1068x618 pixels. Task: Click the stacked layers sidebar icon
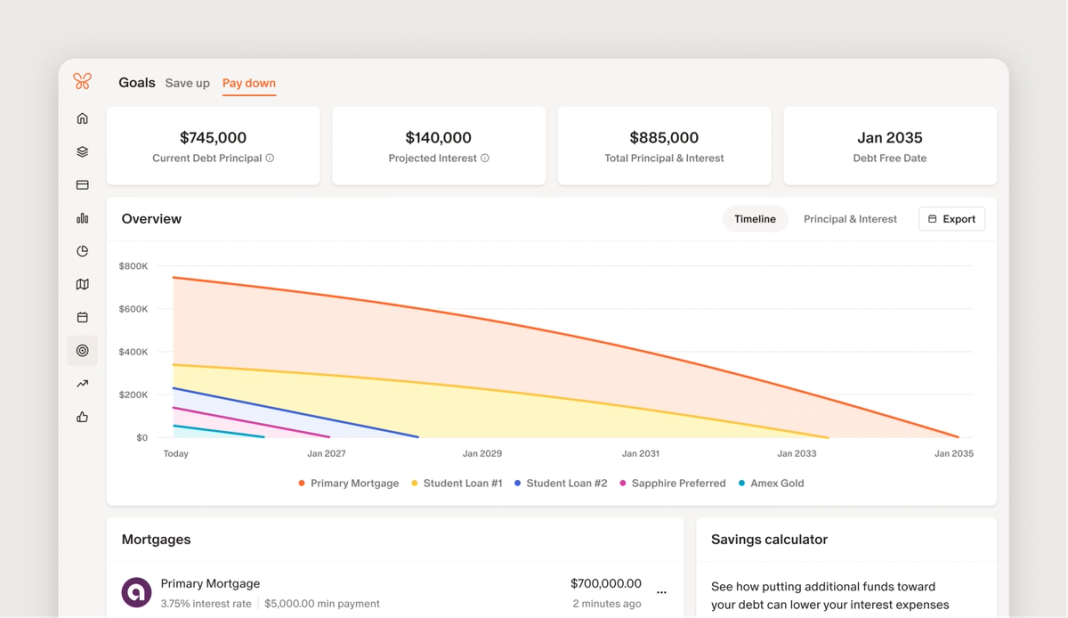(x=82, y=152)
